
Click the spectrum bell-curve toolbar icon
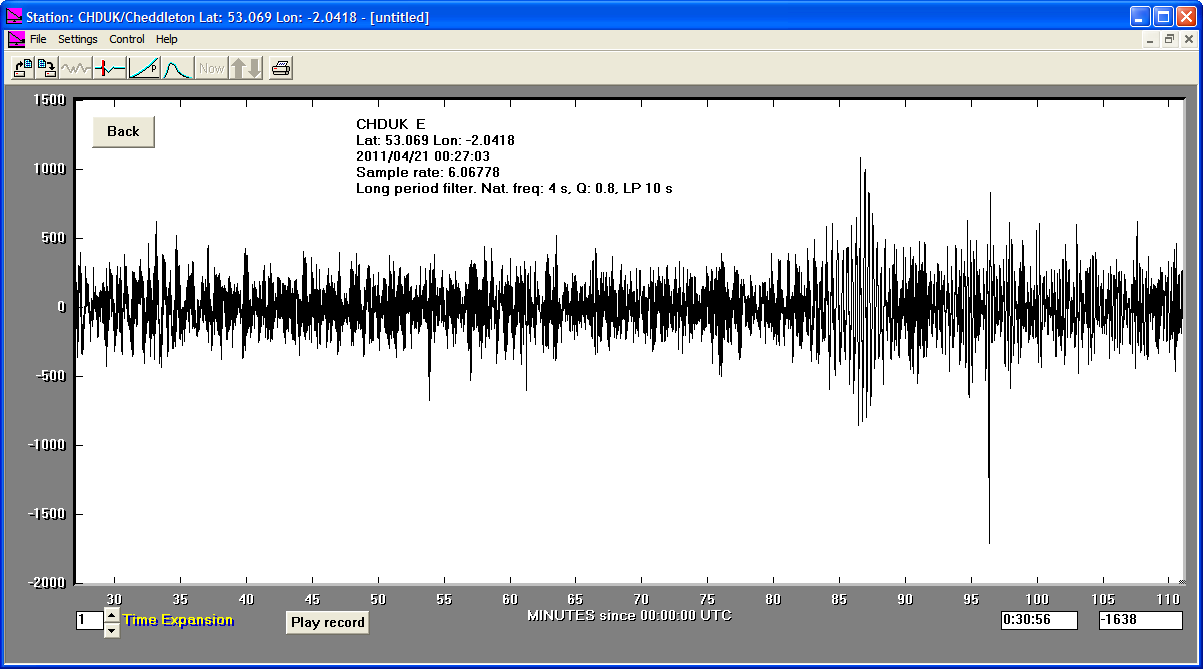pos(178,68)
